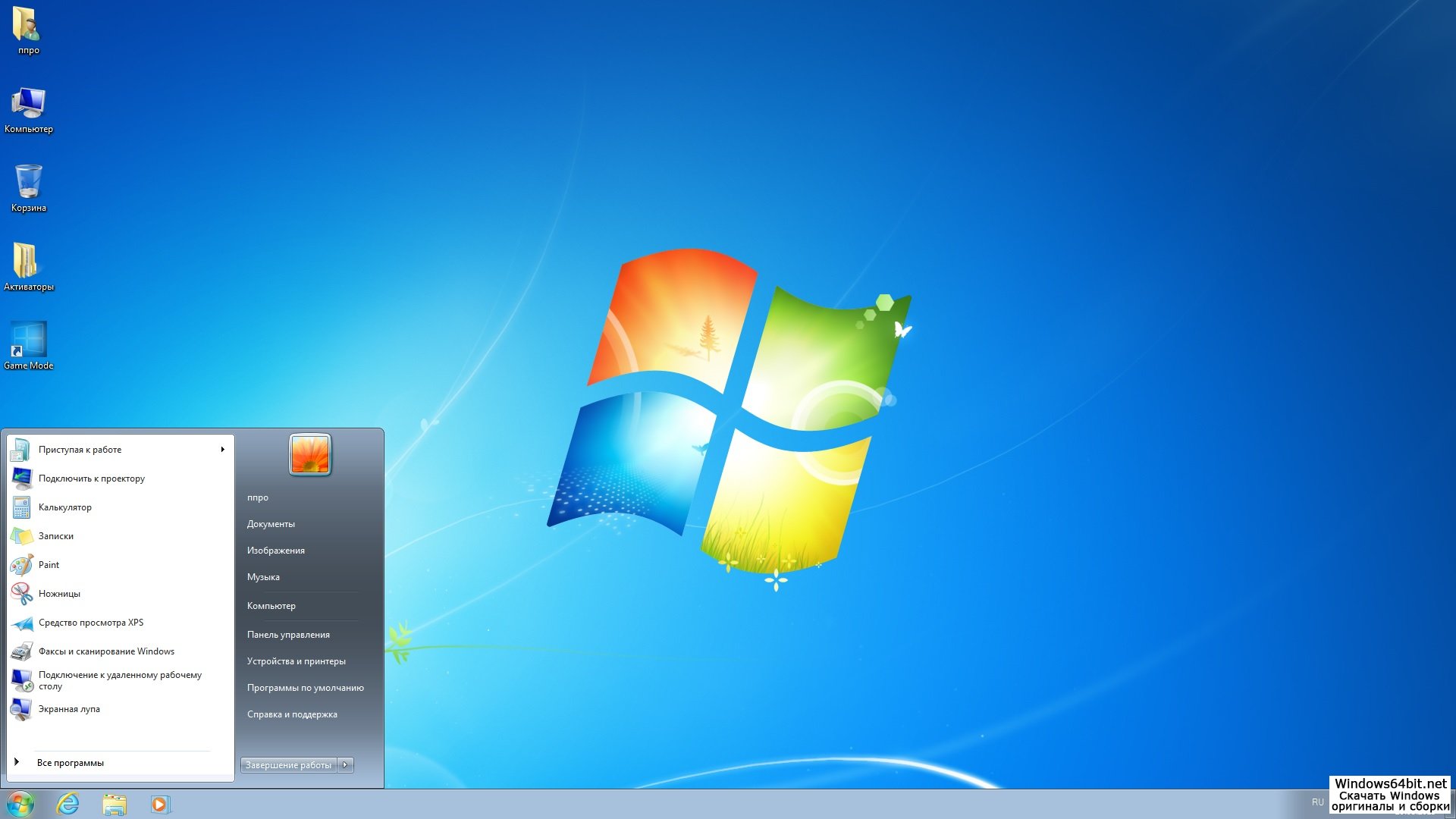Image resolution: width=1456 pixels, height=819 pixels.
Task: Open Sticky Notes (Записки) icon
Action: coord(22,536)
